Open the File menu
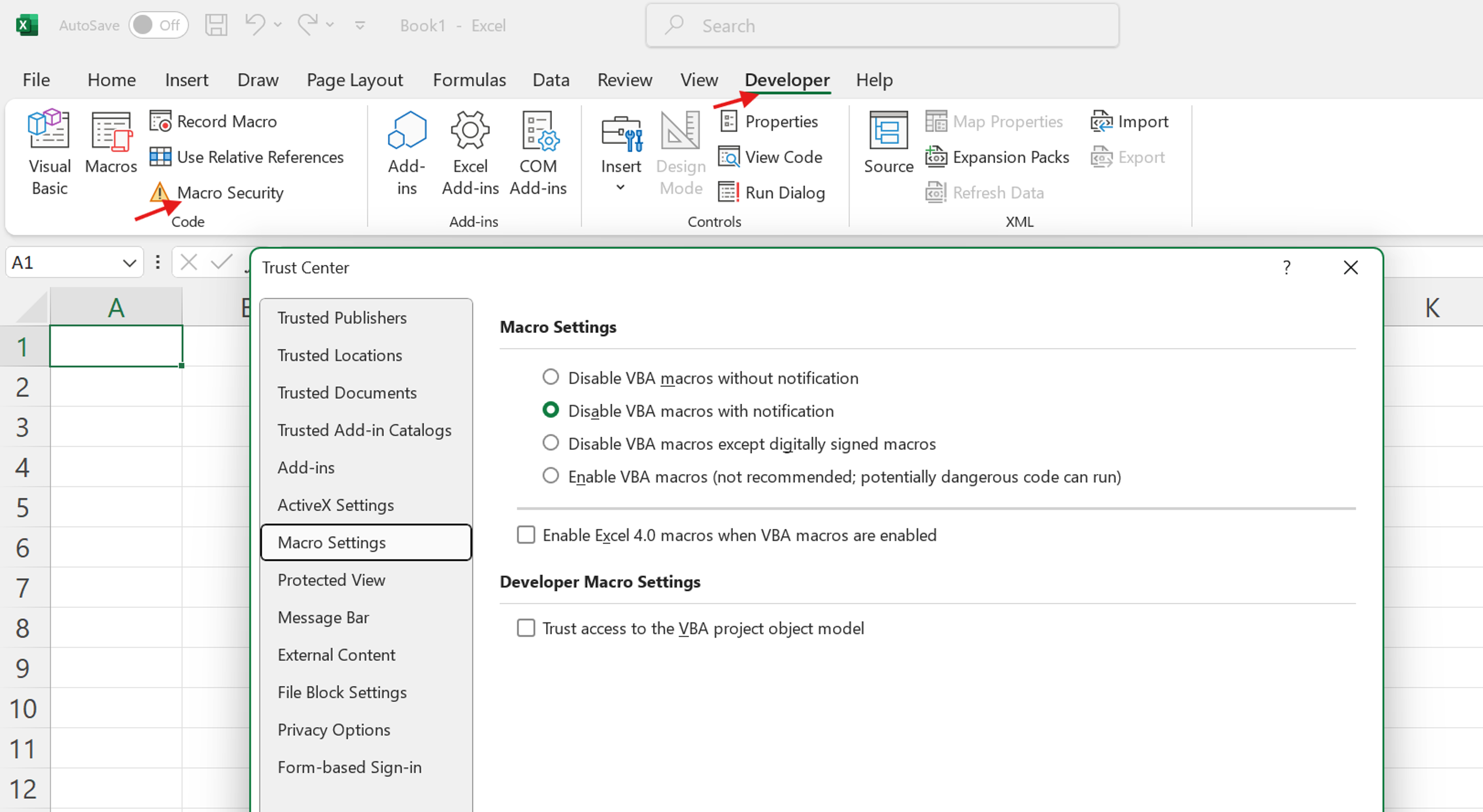Screen dimensions: 1483x812 click(36, 80)
